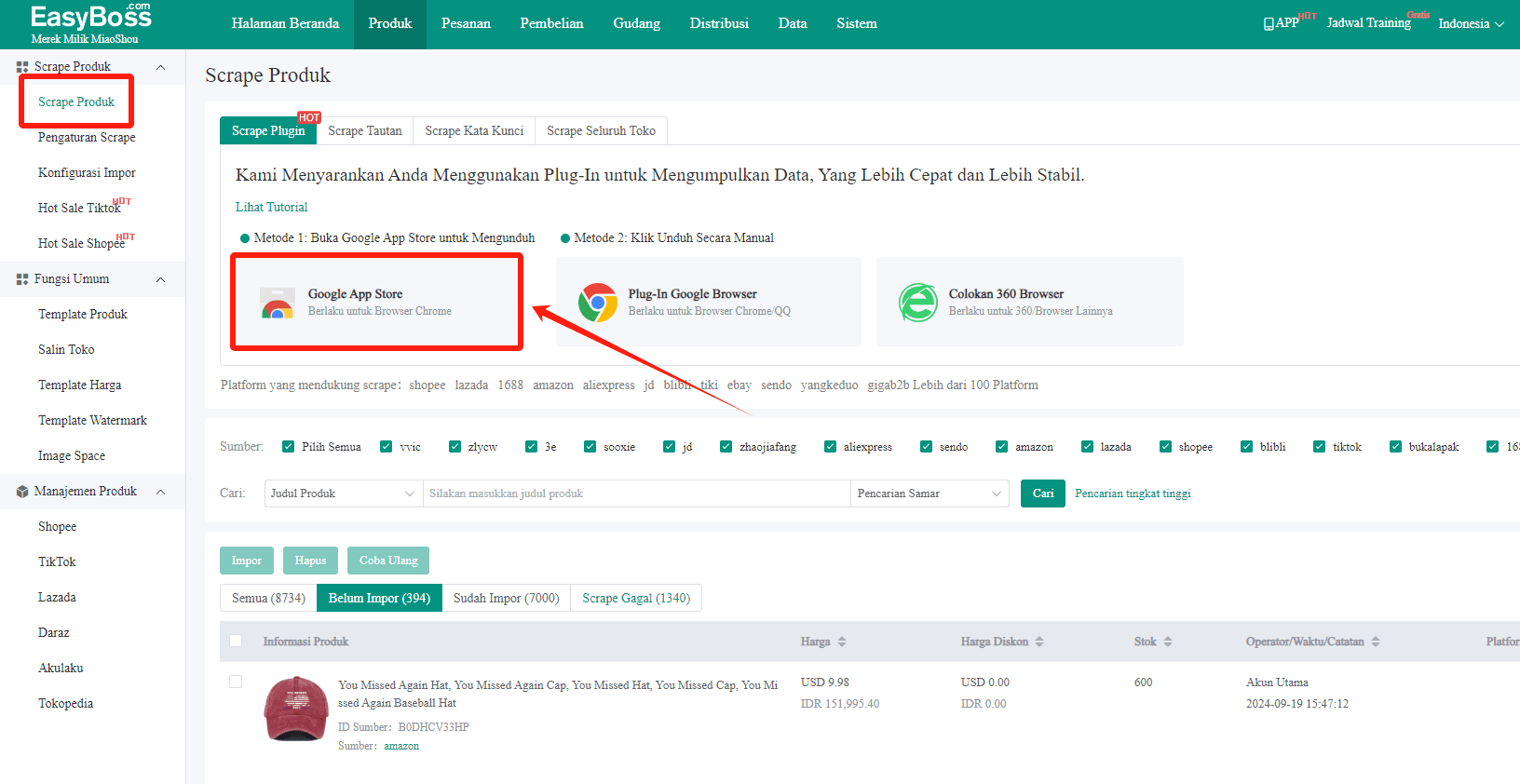Select the red hat product row checkbox

coord(236,682)
